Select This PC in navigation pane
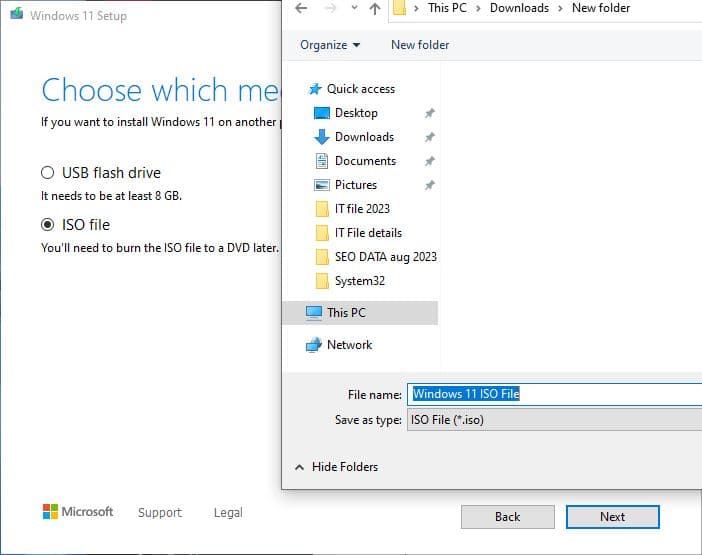 pos(346,312)
